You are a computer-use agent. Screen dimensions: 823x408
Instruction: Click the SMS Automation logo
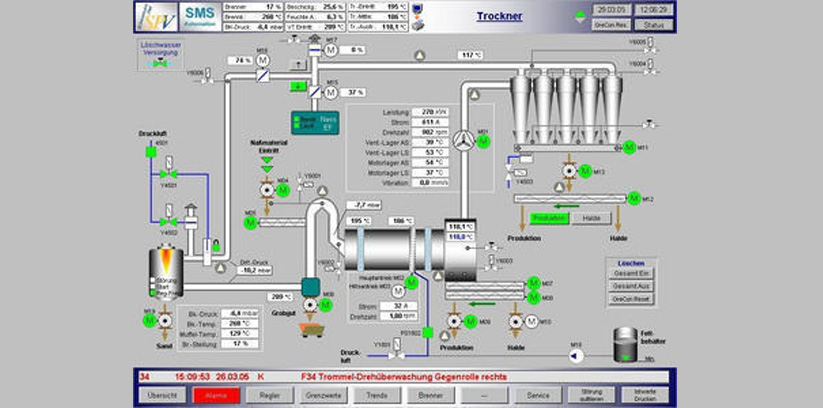pos(200,16)
